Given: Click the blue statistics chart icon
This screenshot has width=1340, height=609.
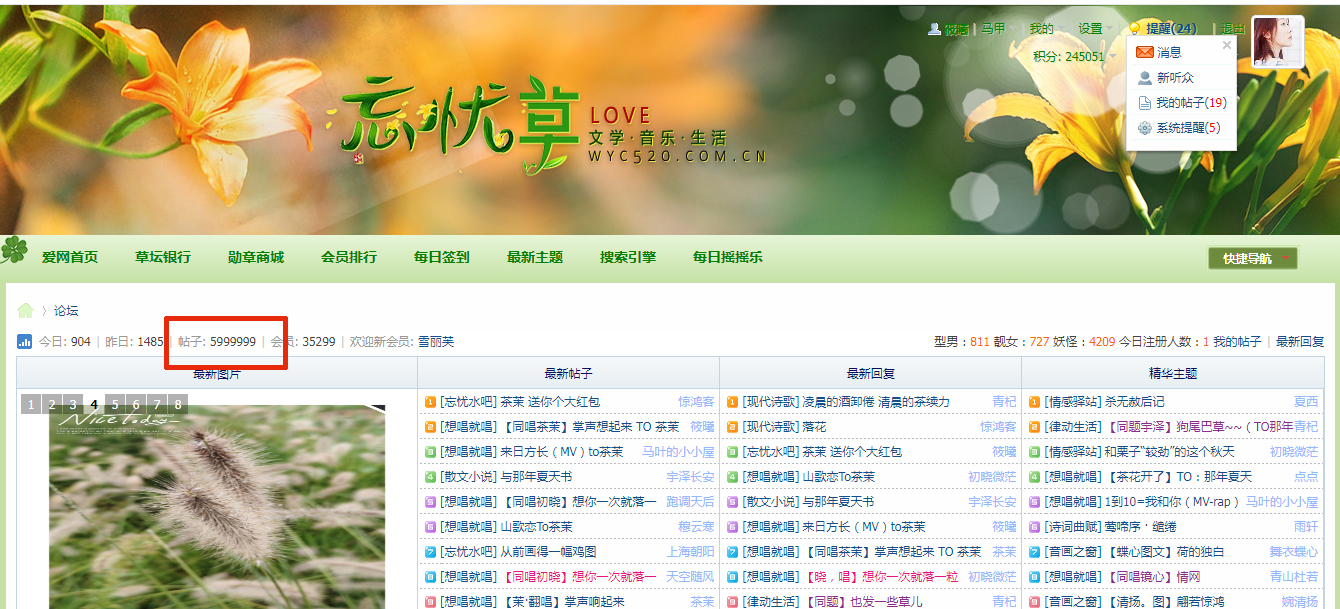Looking at the screenshot, I should pos(25,342).
